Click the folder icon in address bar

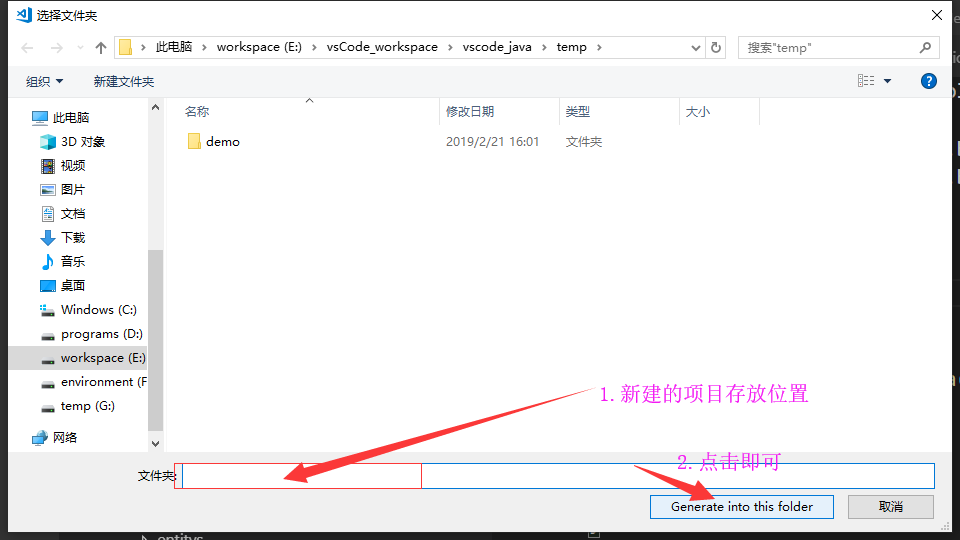tap(126, 47)
